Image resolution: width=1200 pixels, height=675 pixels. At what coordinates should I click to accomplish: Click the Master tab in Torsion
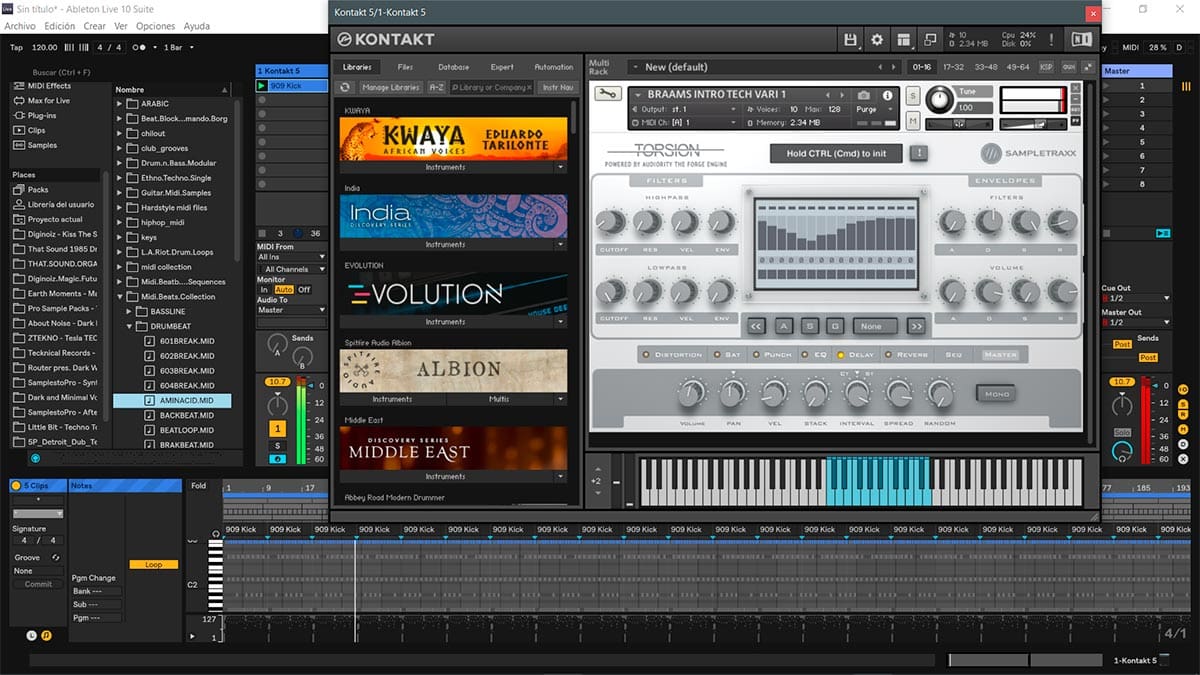[1000, 355]
